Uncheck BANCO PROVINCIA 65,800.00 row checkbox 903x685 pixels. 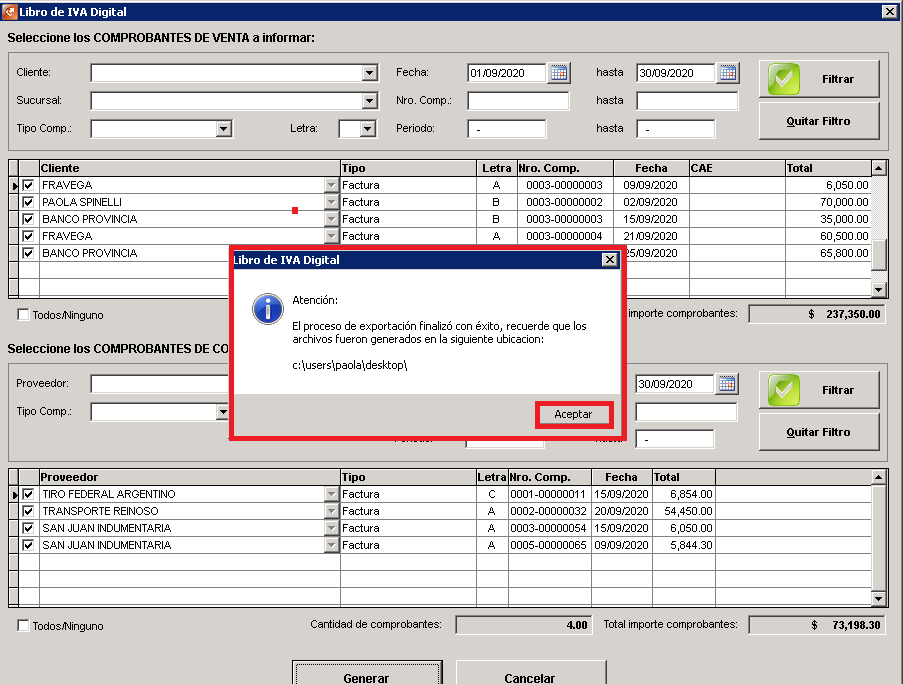(28, 253)
